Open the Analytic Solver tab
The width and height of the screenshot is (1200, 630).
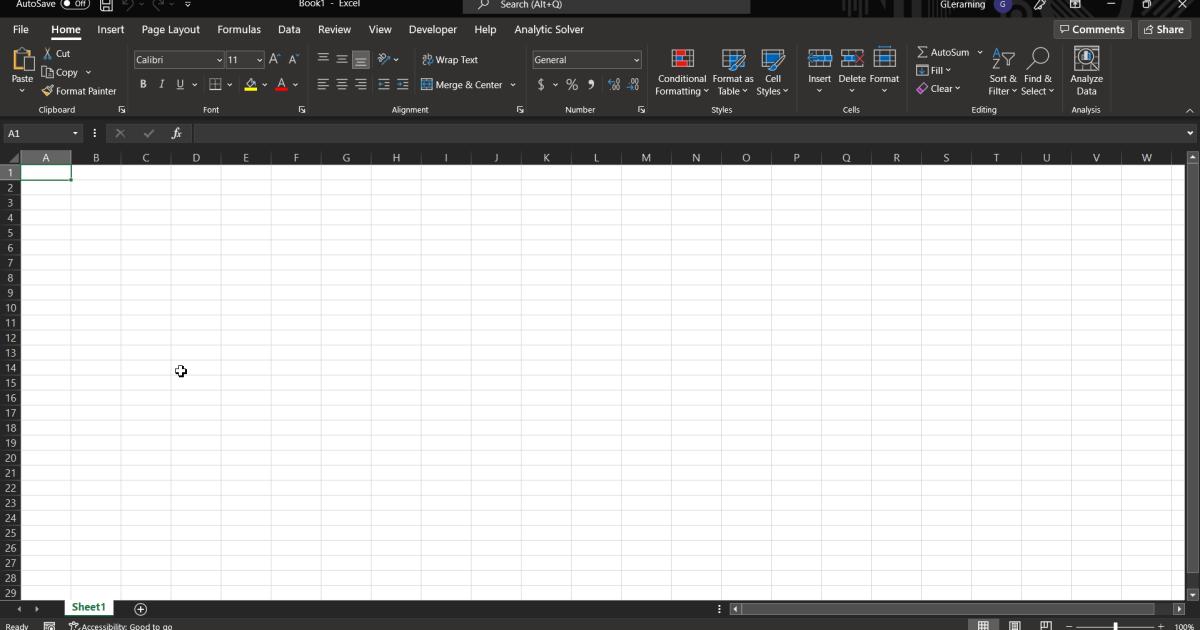pyautogui.click(x=549, y=29)
